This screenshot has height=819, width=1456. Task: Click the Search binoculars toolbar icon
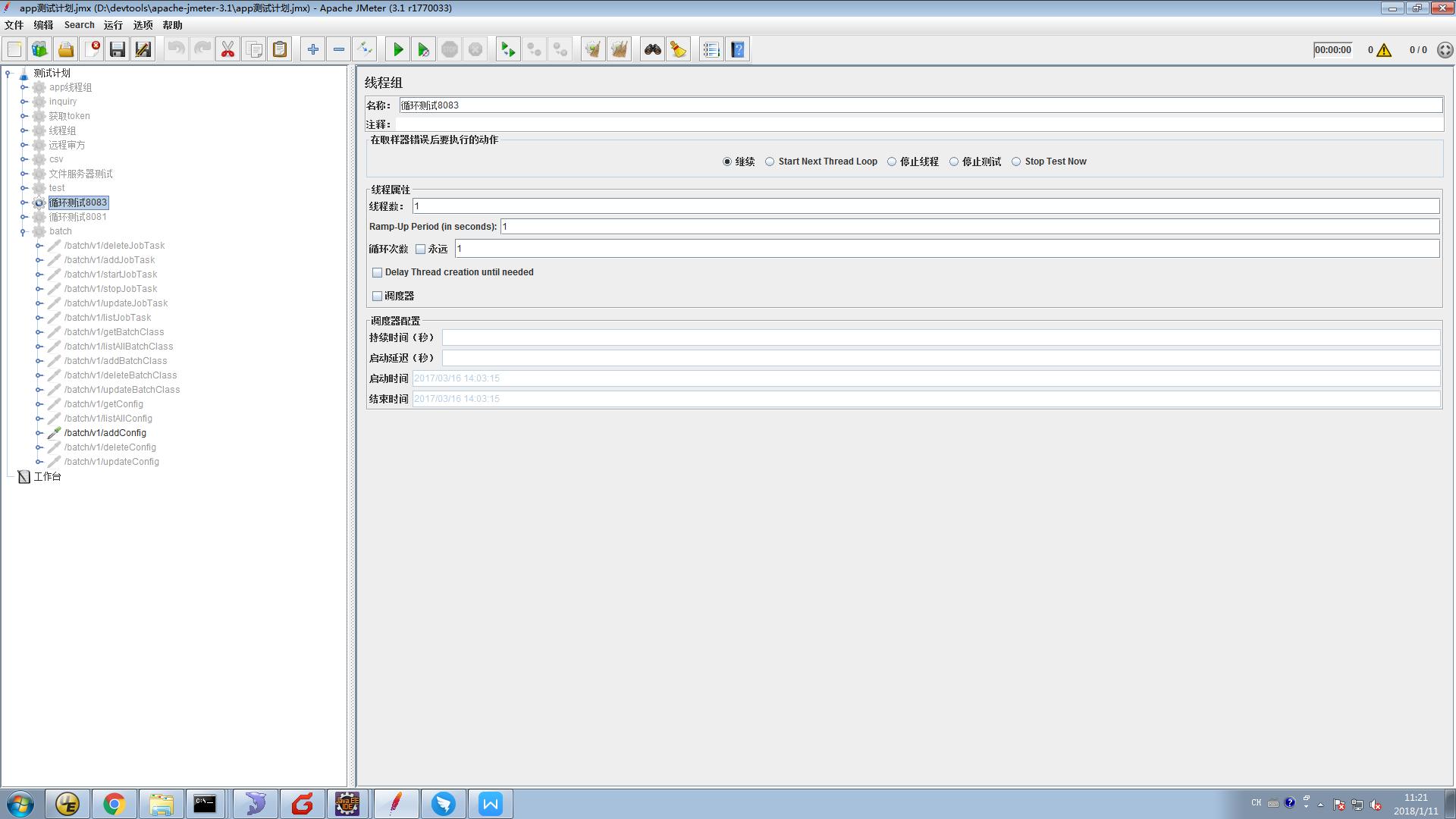652,49
